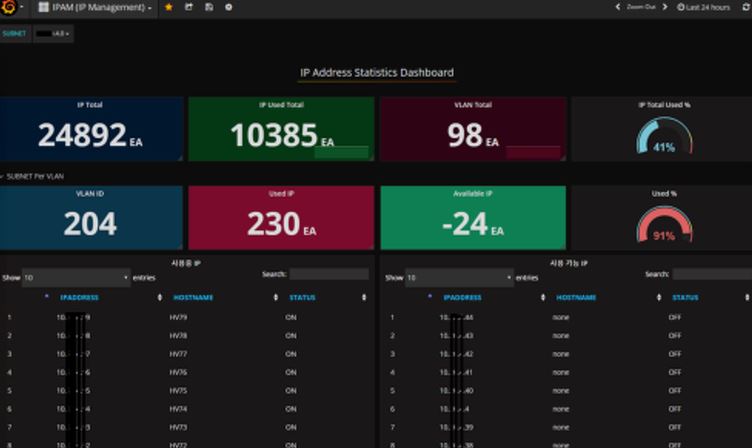This screenshot has height=448, width=752.
Task: Open the Grafana logo home menu
Action: pos(9,7)
